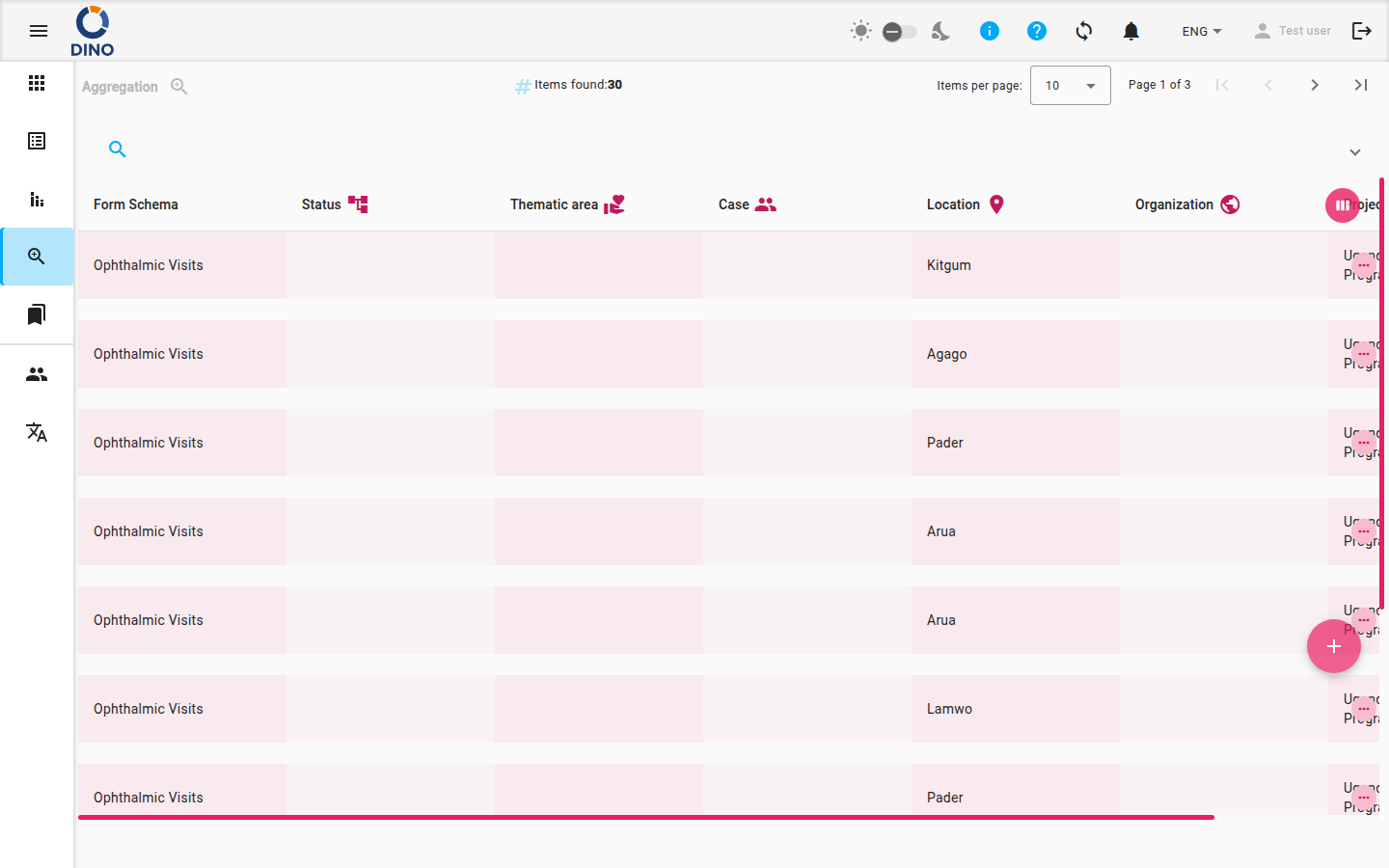Viewport: 1389px width, 868px height.
Task: Click the Organization globe icon
Action: (1230, 204)
